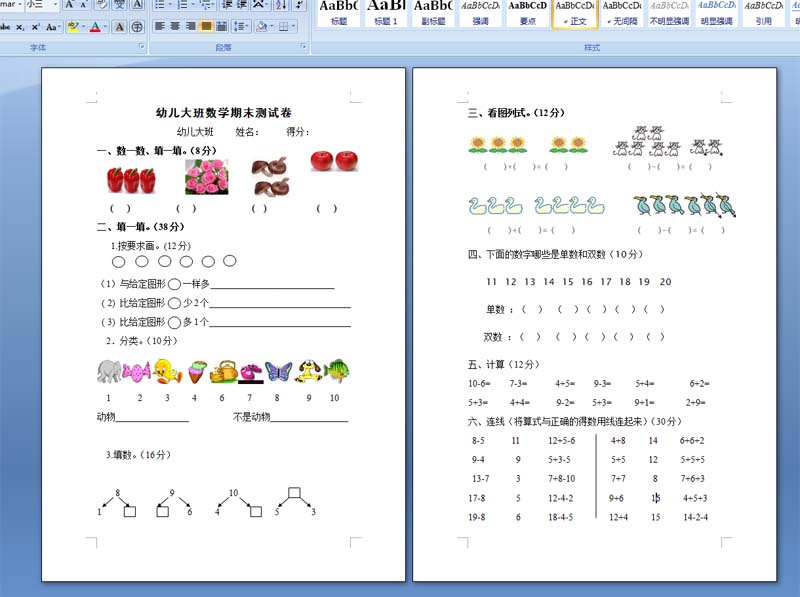Apply the 标题 style
This screenshot has height=597, width=800.
339,13
